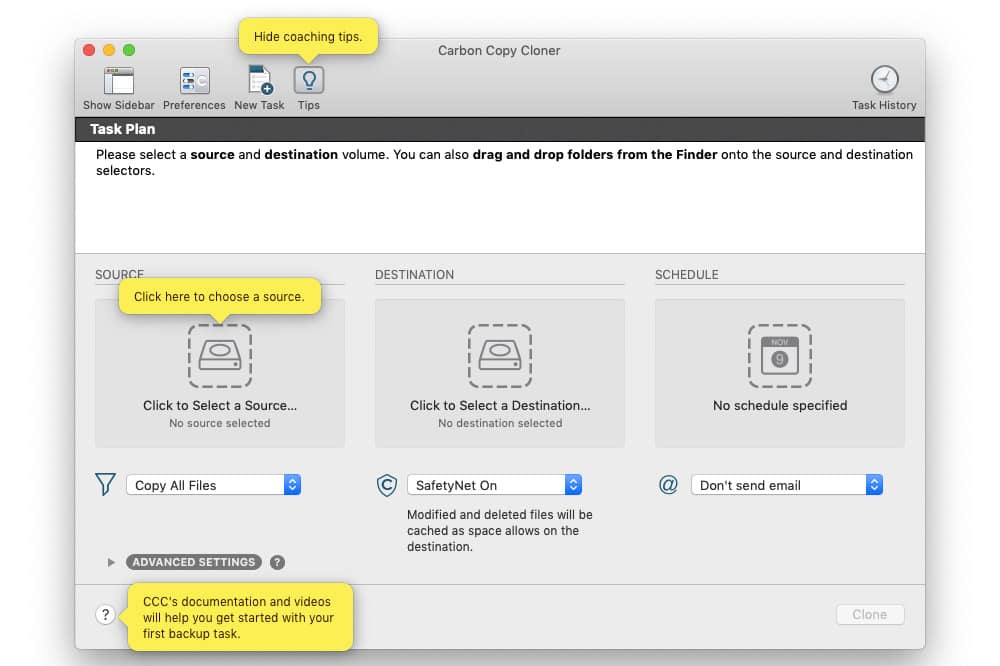The image size is (1000, 666).
Task: Click the CCC's documentation coaching tip
Action: [x=238, y=617]
